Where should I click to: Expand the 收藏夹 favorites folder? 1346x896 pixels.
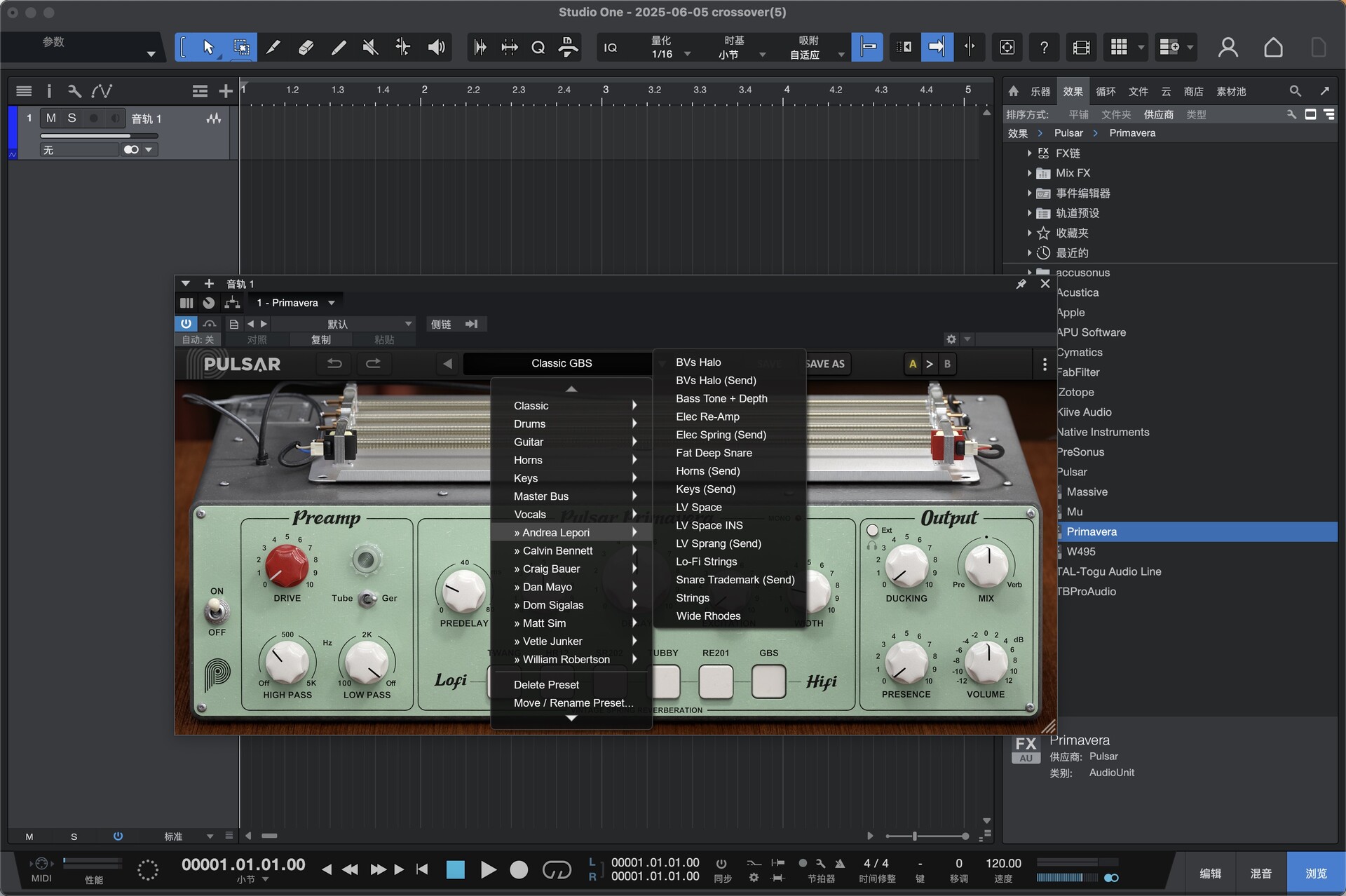click(x=1029, y=233)
